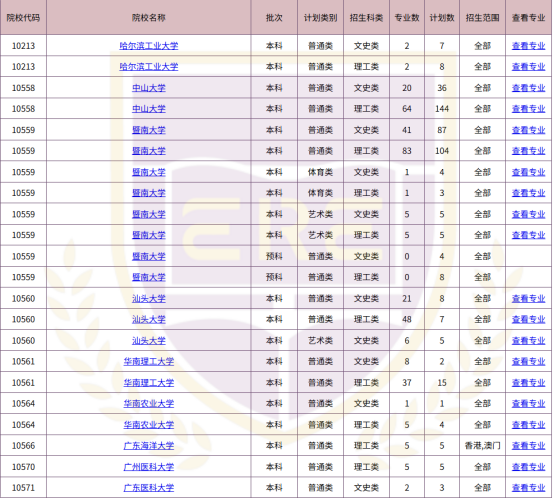Click 查看专业 for 暨南大学 普通类 文史类

[529, 130]
